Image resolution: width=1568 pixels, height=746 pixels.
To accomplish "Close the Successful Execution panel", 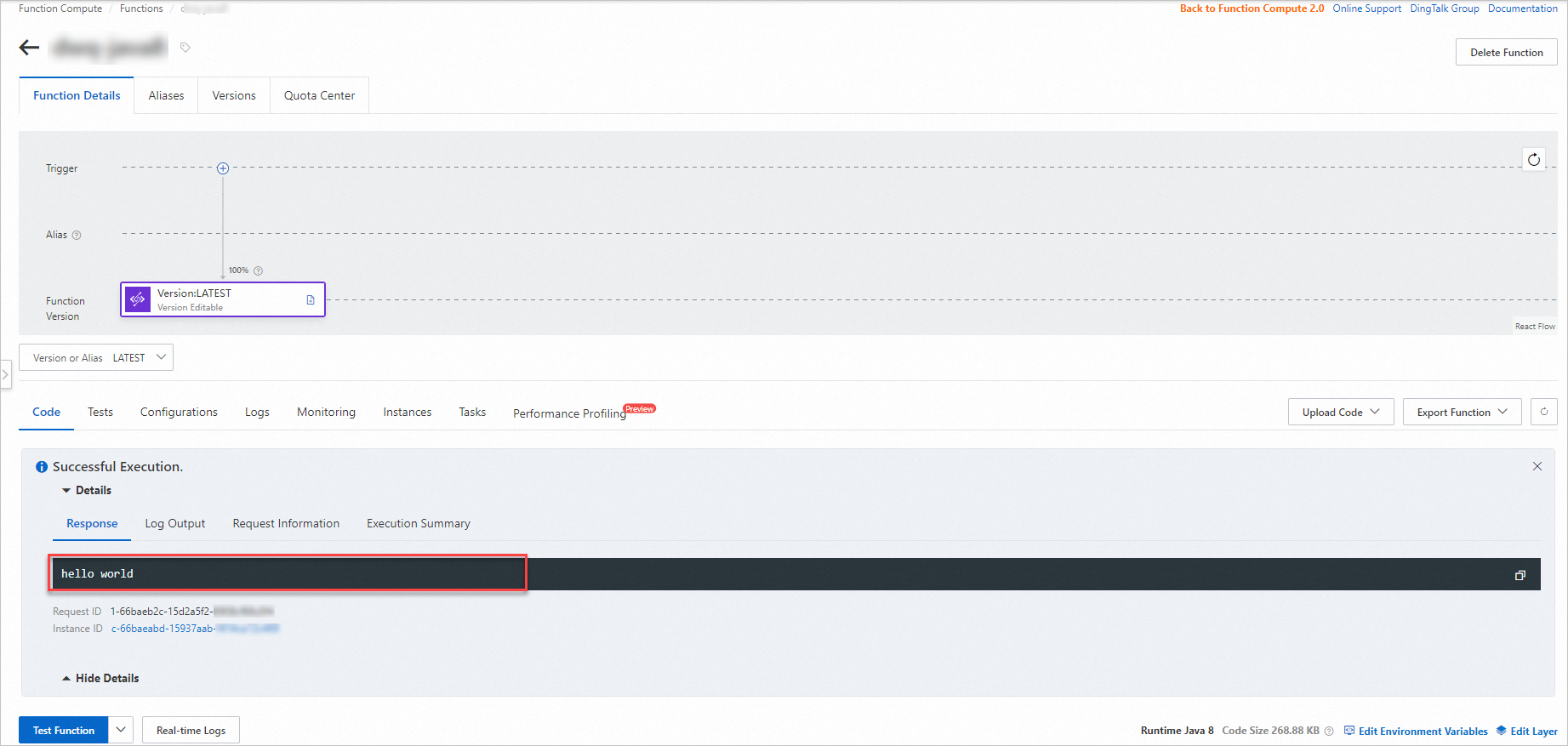I will 1537,466.
